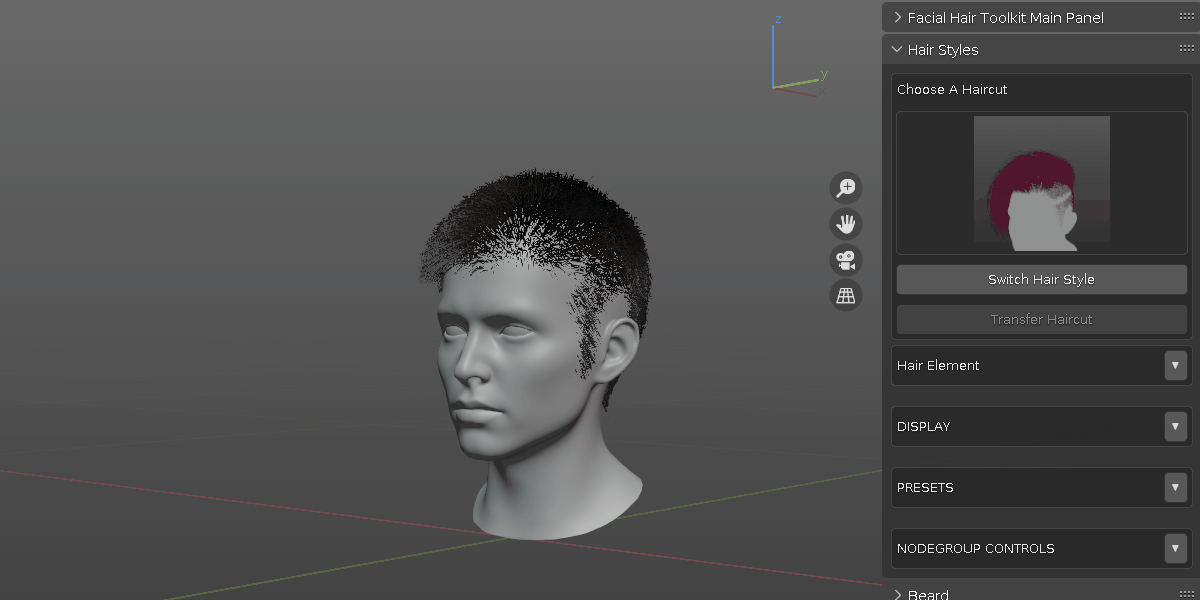Open the DISPLAY dropdown

point(1175,426)
